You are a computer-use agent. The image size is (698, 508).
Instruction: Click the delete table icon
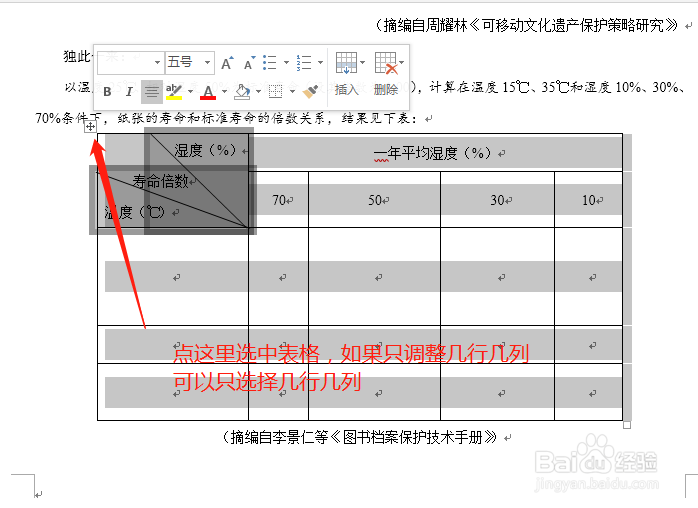coord(386,62)
